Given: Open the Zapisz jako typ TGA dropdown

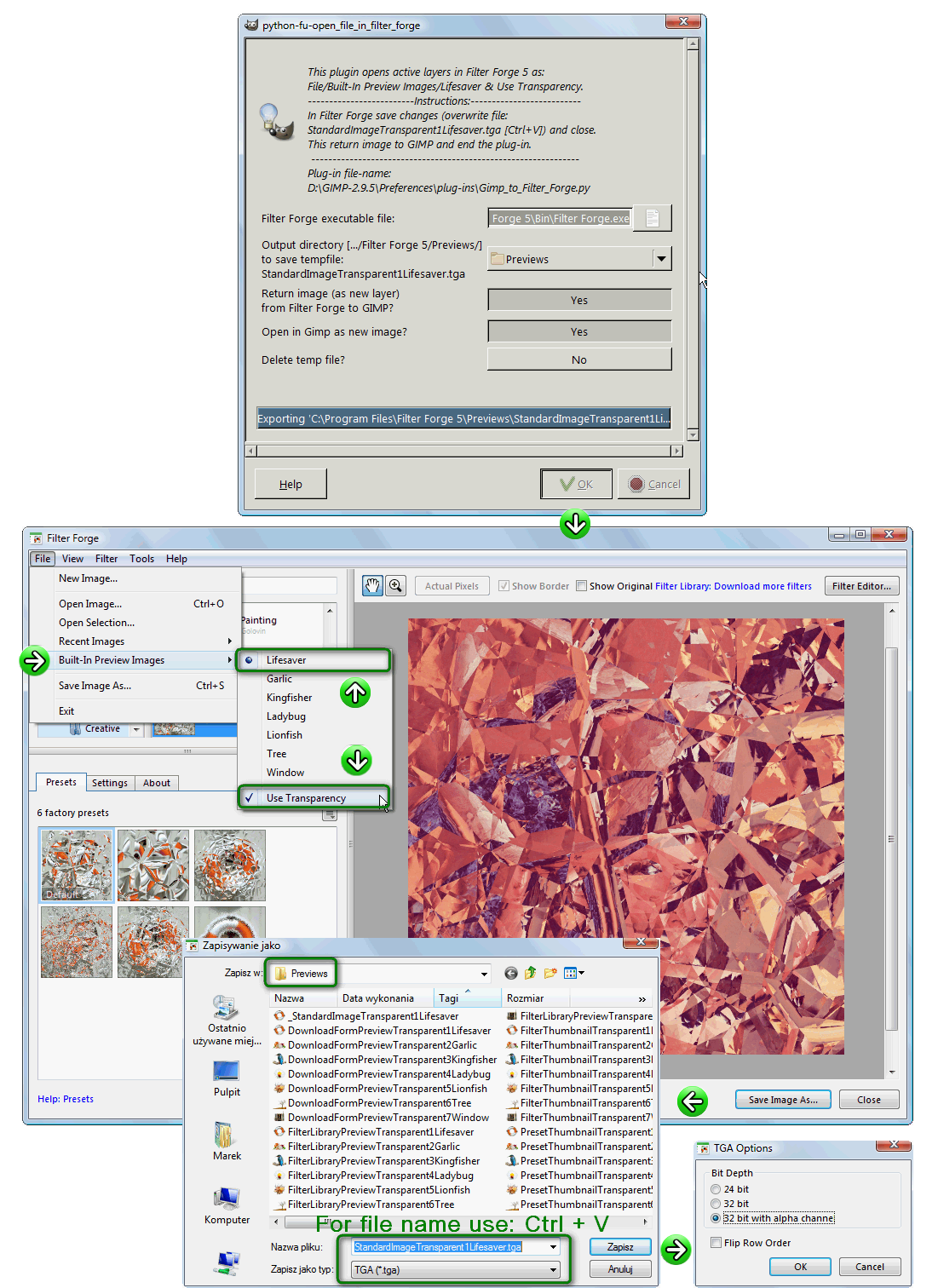Looking at the screenshot, I should [x=554, y=1270].
